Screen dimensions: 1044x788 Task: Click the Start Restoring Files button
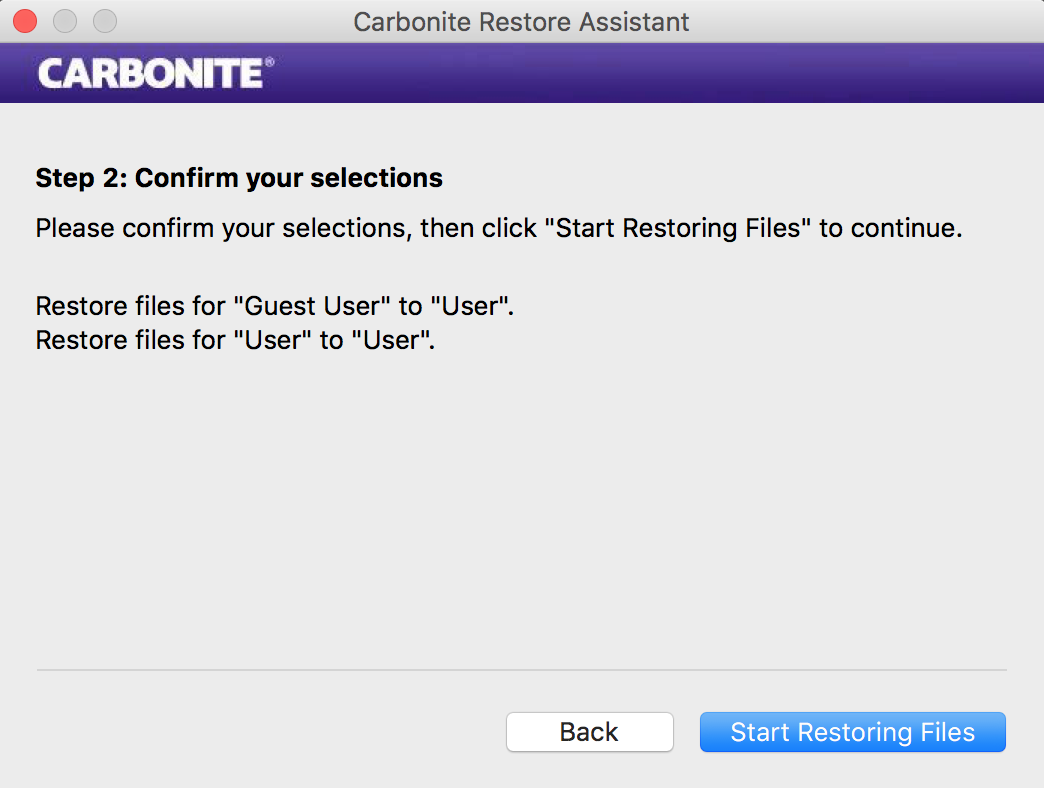[x=852, y=732]
